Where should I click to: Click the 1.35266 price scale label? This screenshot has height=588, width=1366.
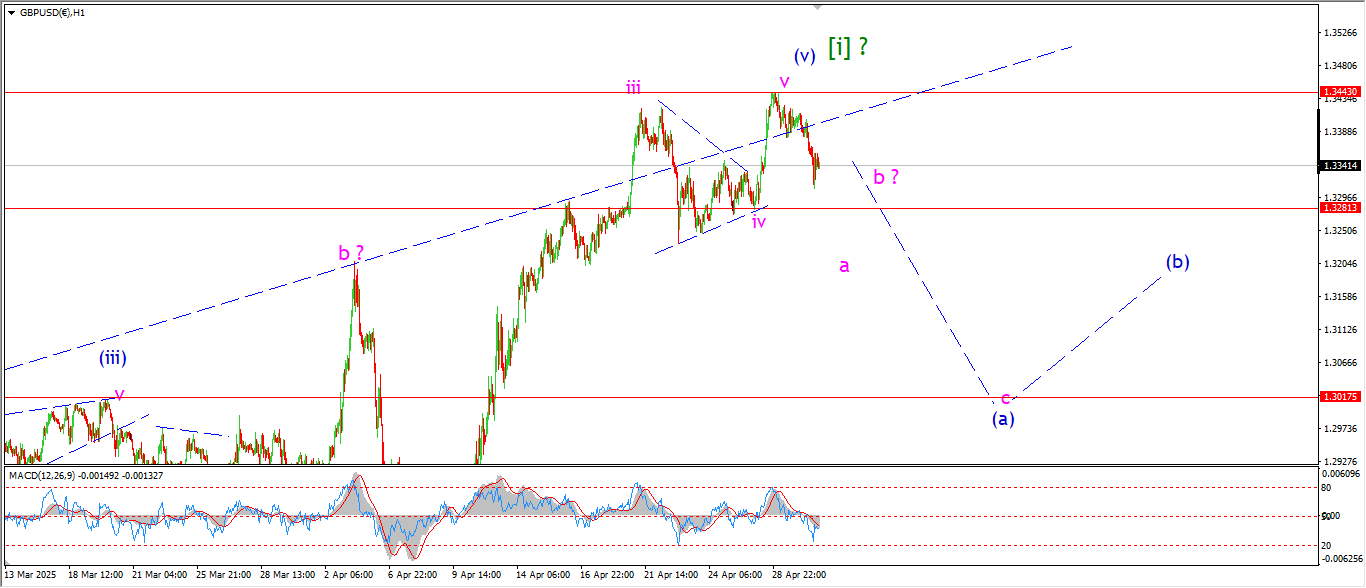[1339, 33]
